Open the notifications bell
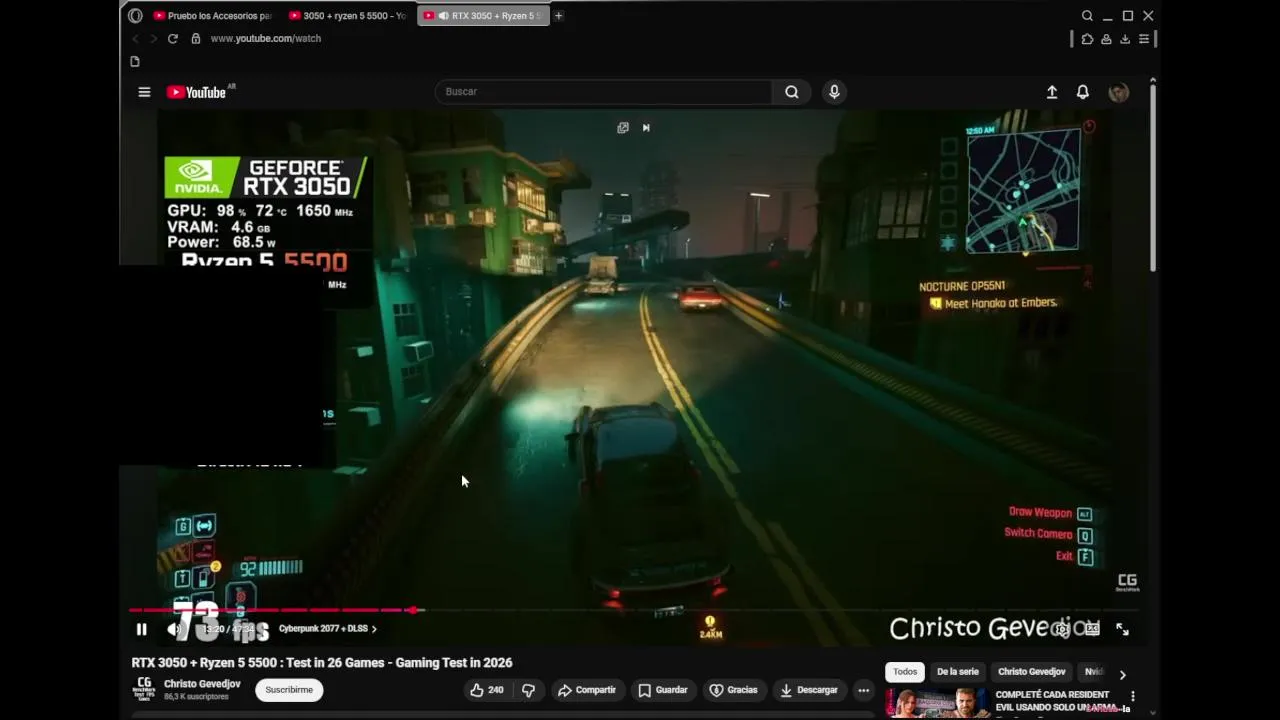This screenshot has height=720, width=1280. click(x=1082, y=92)
